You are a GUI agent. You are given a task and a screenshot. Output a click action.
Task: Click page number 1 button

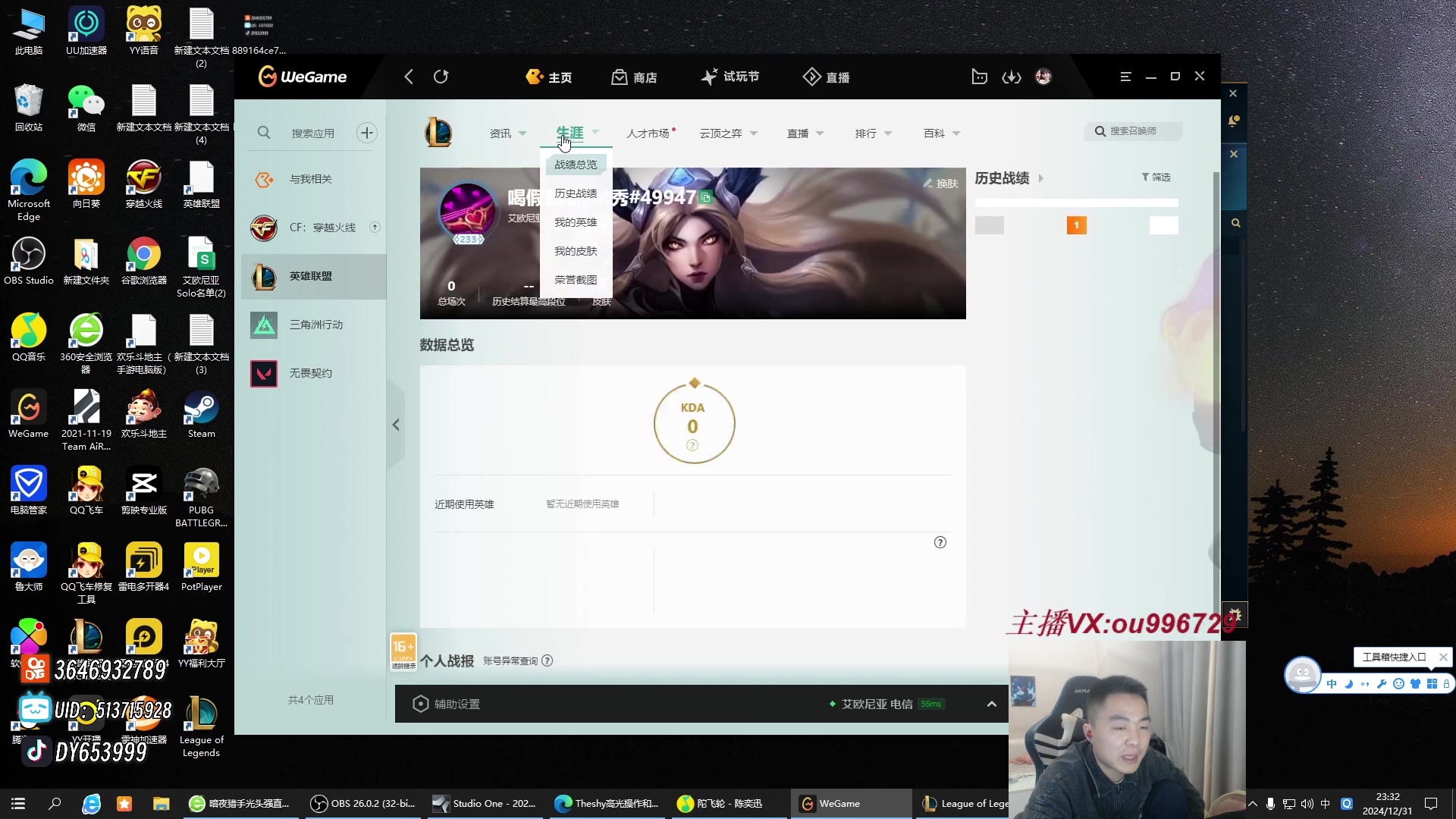coord(1076,225)
